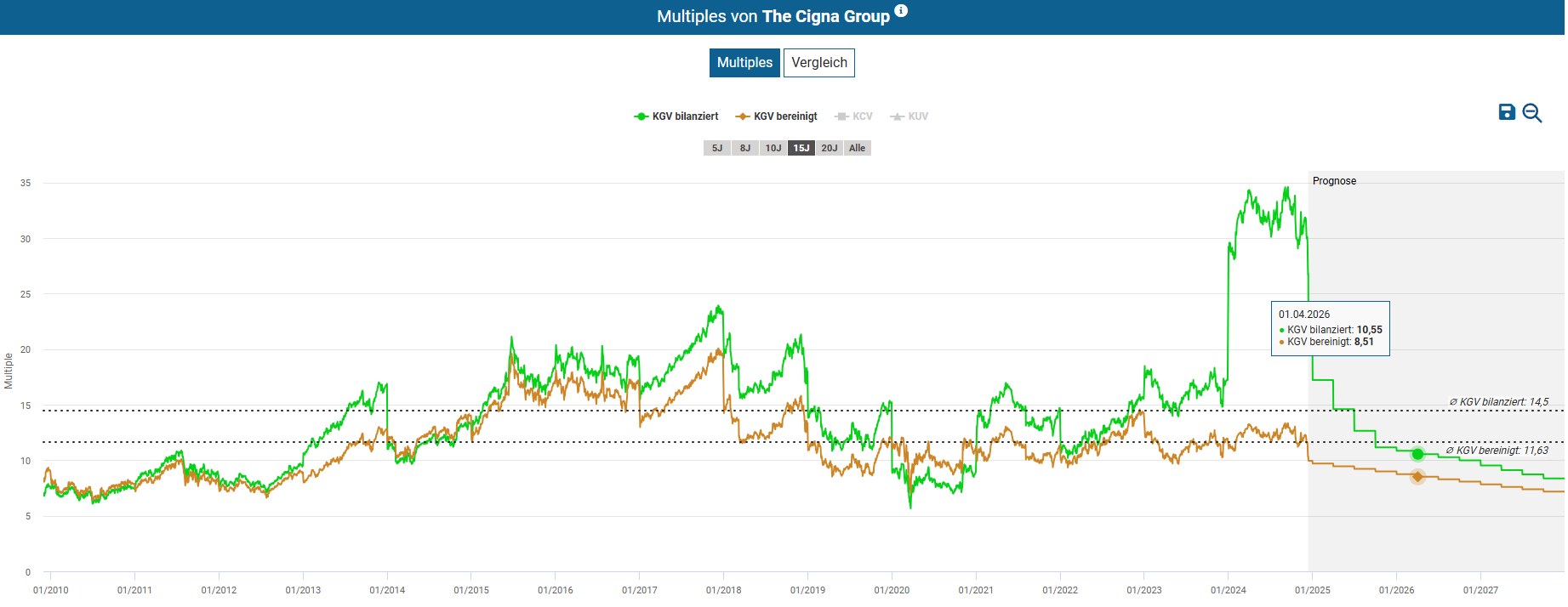Click the x-axis label 01/2014
Image resolution: width=1568 pixels, height=607 pixels.
coord(387,590)
